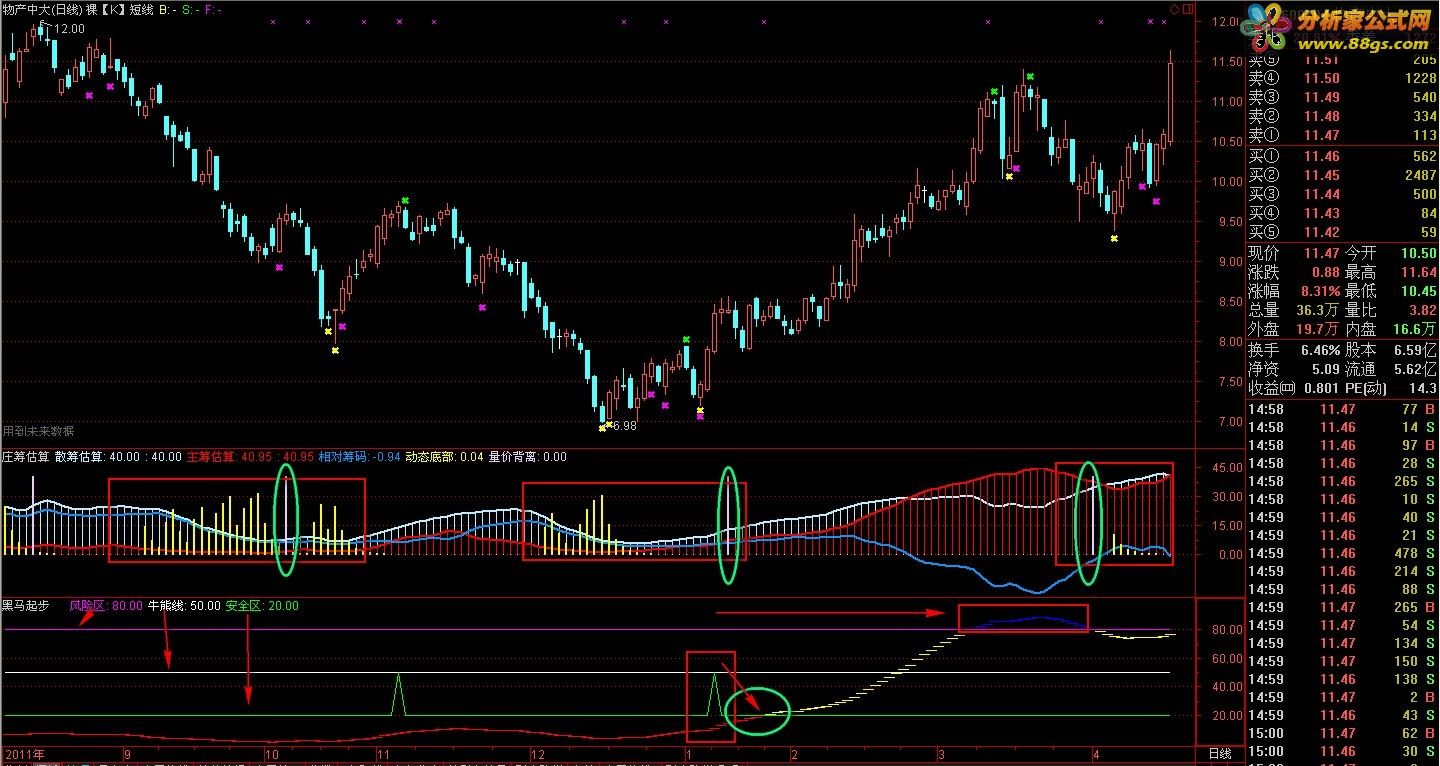Viewport: 1440px width, 766px height.
Task: Click the diamond icon above the price axis
Action: (x=1174, y=9)
